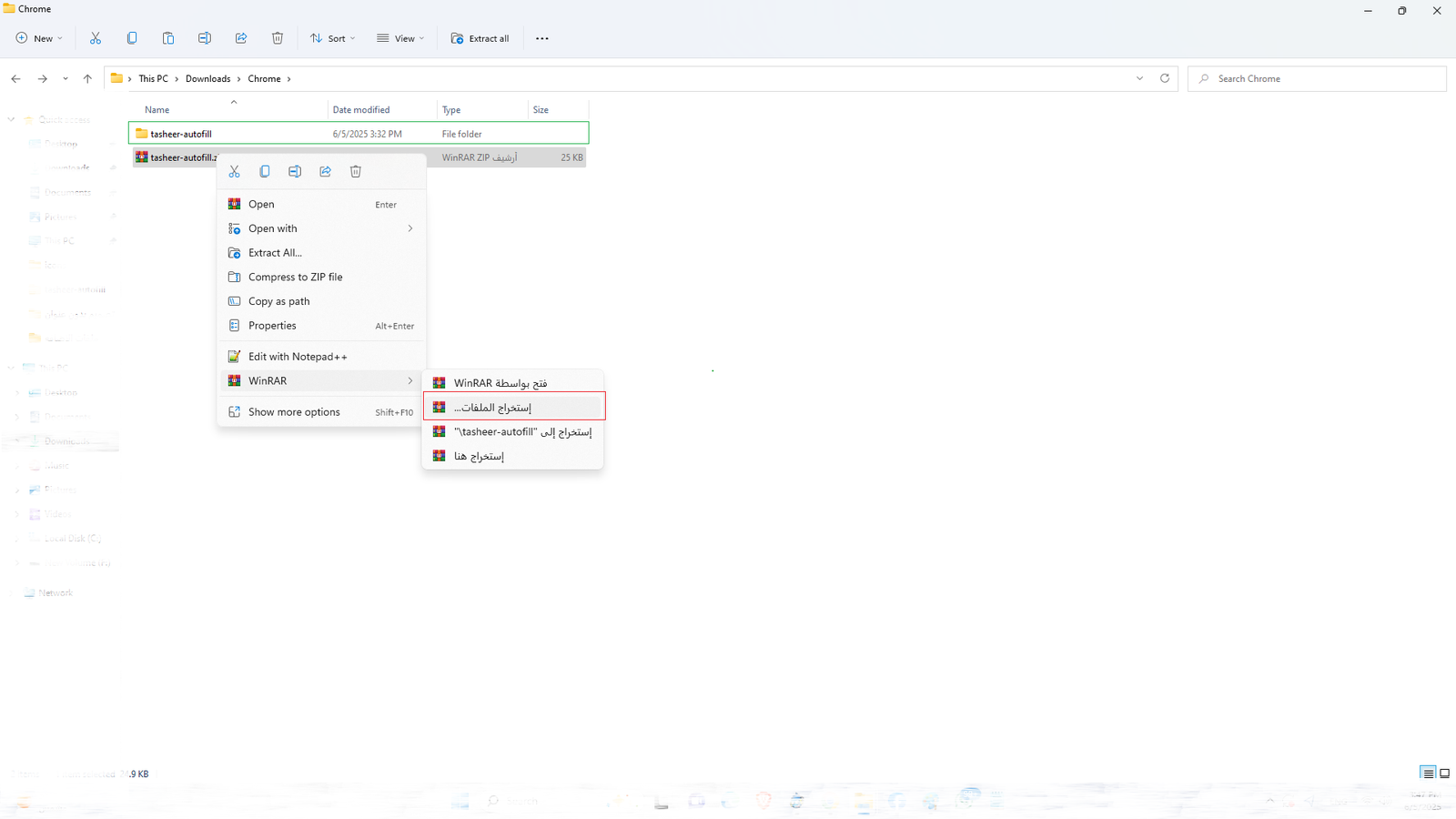Click the Rename icon in the context menu

pos(295,171)
